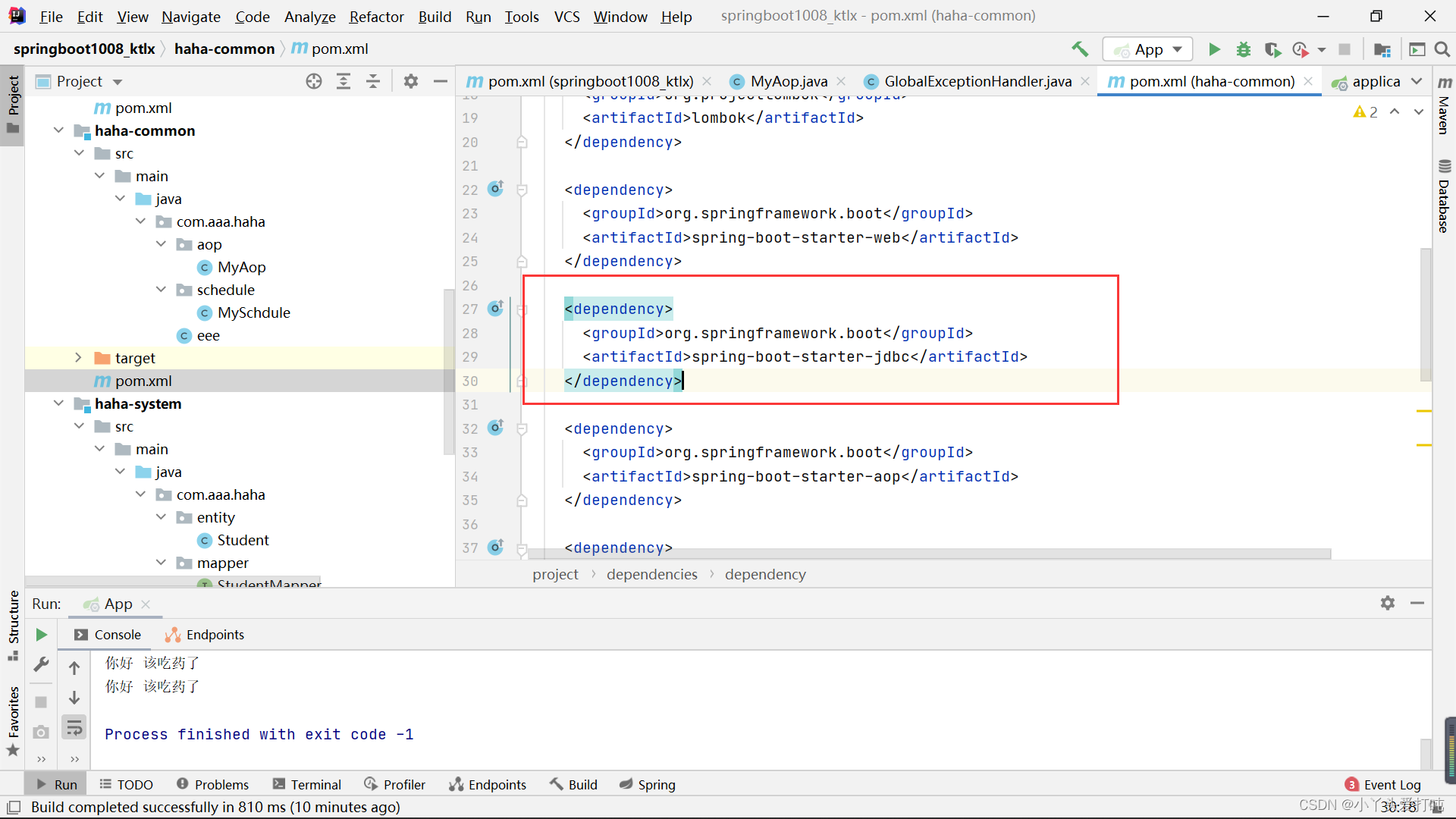Close the App run tab
Screen dimensions: 1456x819
tap(146, 604)
